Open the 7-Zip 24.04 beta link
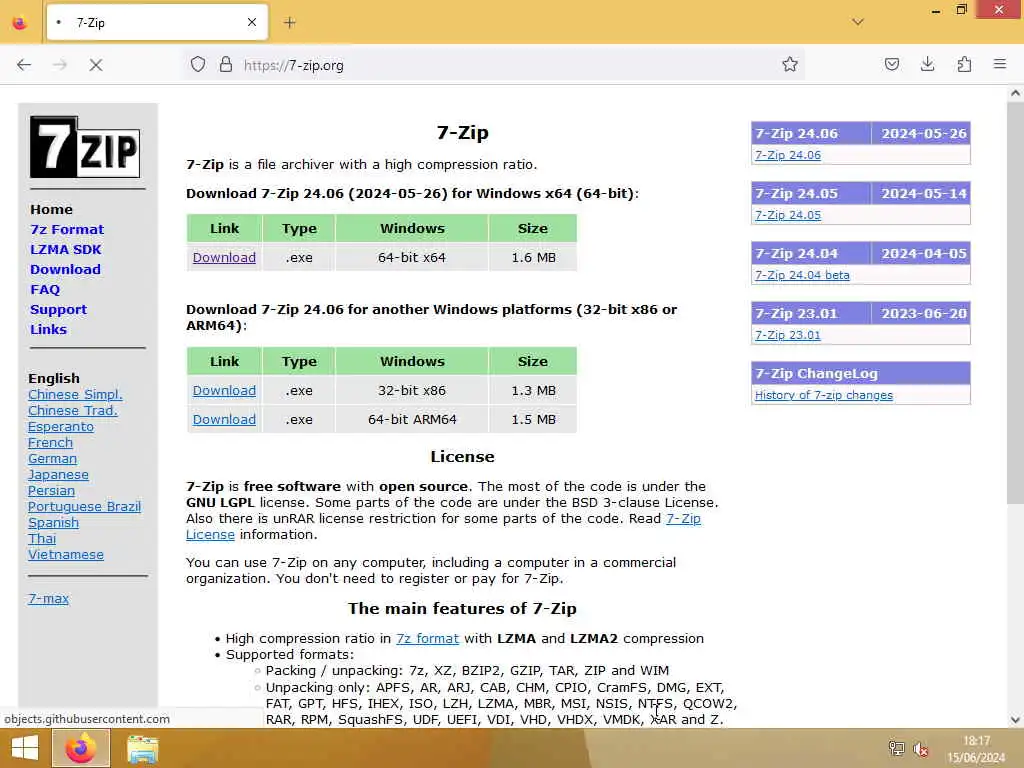This screenshot has width=1024, height=768. (x=802, y=276)
